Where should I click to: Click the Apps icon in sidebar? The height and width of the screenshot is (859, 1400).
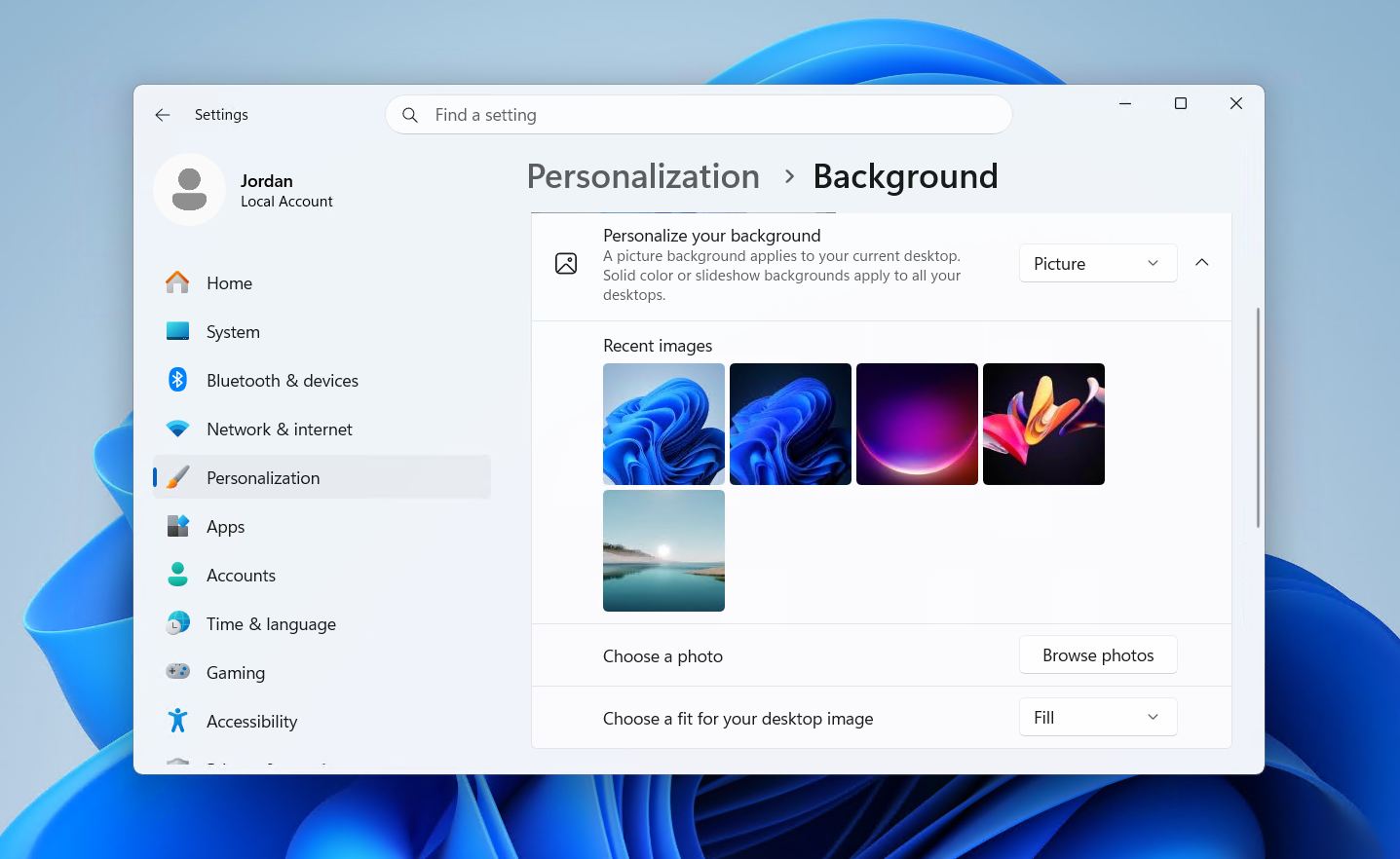[177, 526]
